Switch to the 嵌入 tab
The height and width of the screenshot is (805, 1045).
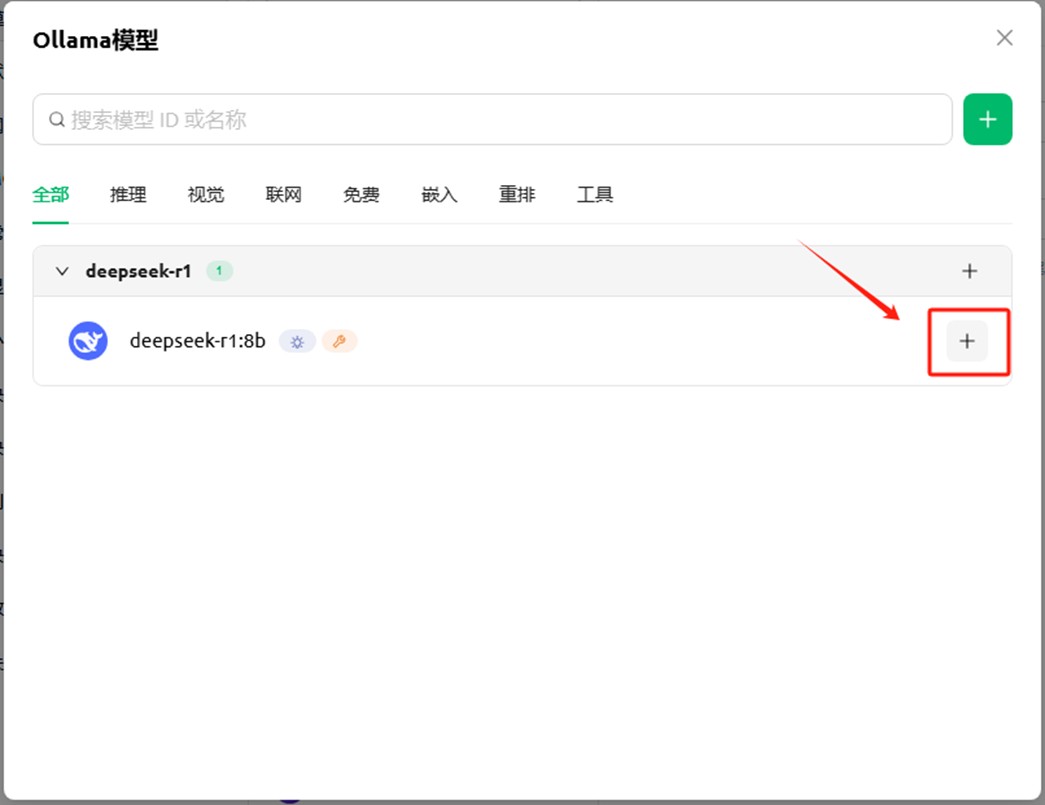439,195
